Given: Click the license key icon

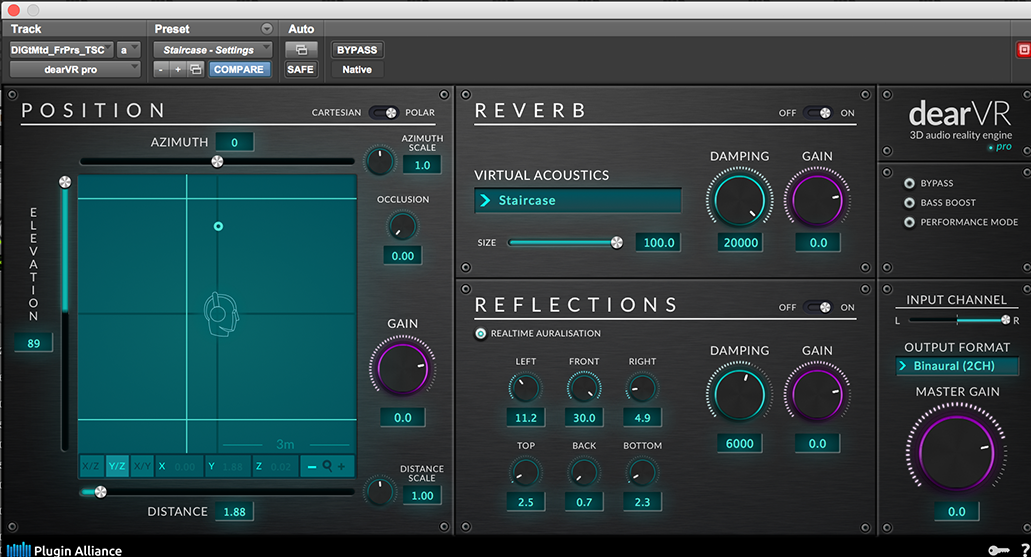Looking at the screenshot, I should pyautogui.click(x=998, y=550).
